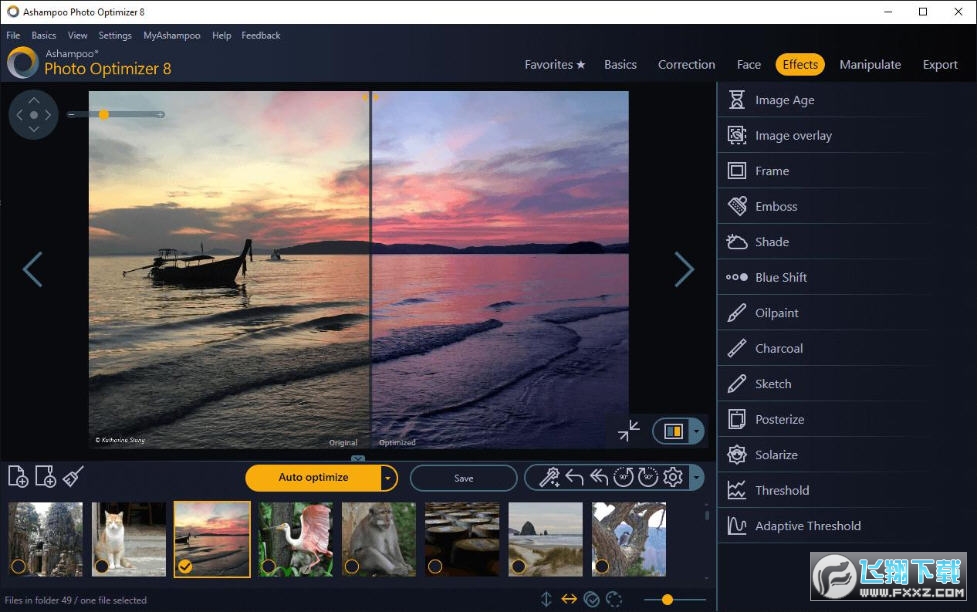Open the settings gear in the toolbar
This screenshot has width=977, height=612.
click(x=673, y=478)
